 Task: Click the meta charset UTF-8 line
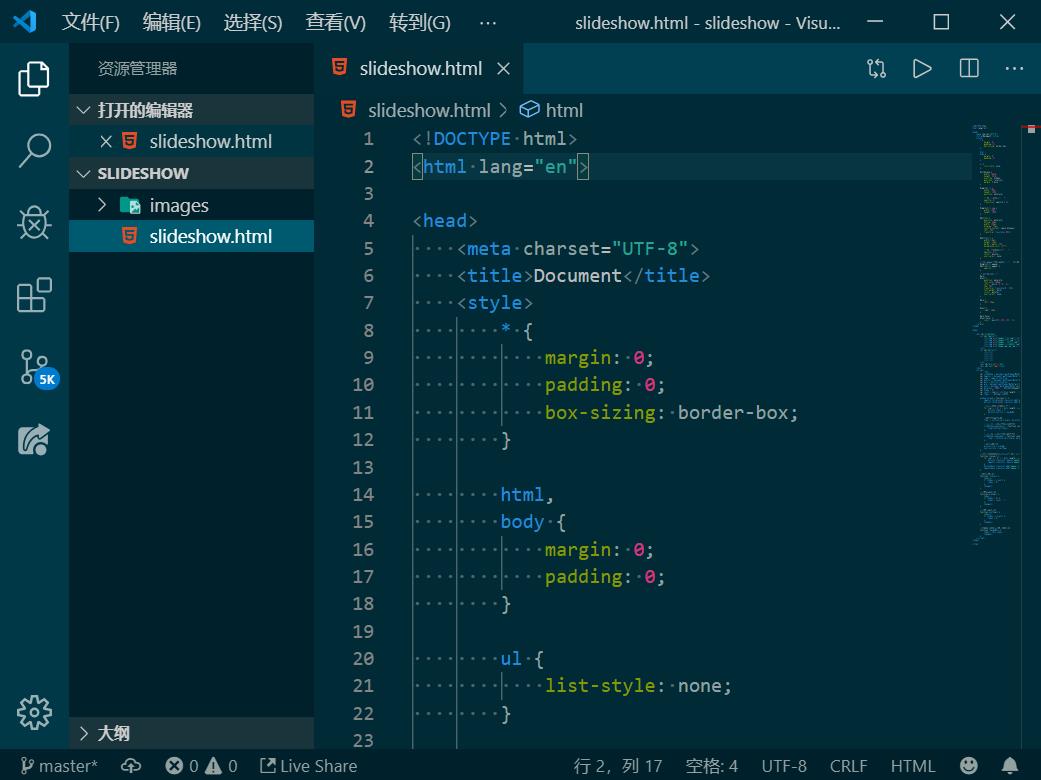(x=578, y=248)
